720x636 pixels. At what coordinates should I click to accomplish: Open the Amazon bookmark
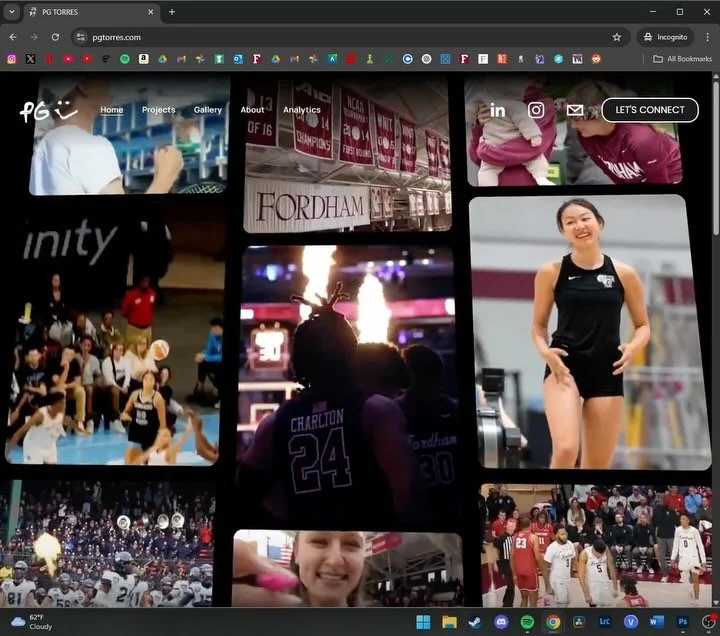tap(143, 59)
